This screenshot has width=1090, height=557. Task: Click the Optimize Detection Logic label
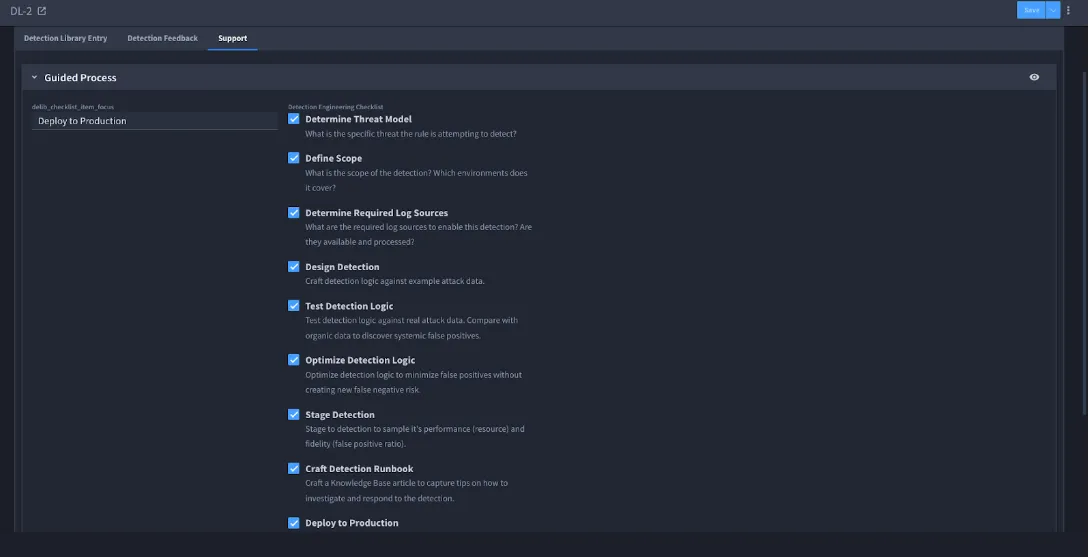tap(360, 360)
